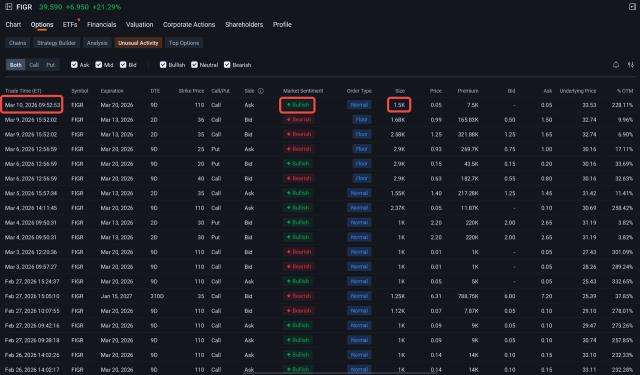Uncheck the Ask checkbox

click(x=74, y=64)
